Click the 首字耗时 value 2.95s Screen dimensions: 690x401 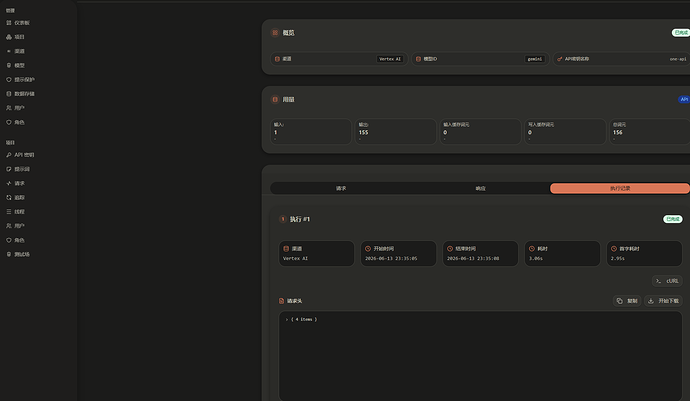[x=617, y=259]
